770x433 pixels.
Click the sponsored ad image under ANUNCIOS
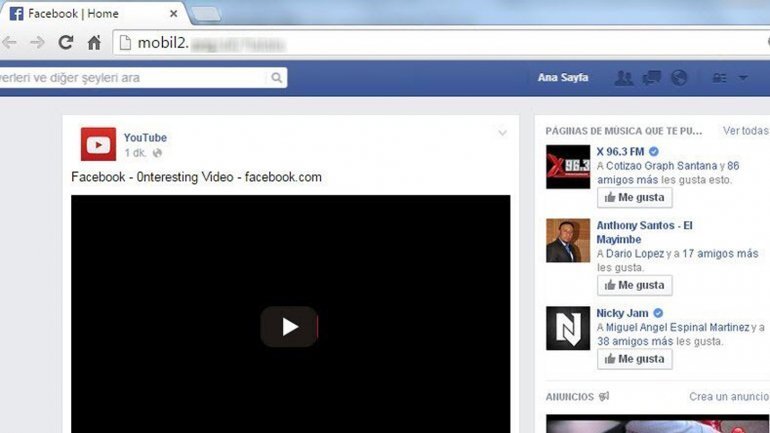(658, 424)
